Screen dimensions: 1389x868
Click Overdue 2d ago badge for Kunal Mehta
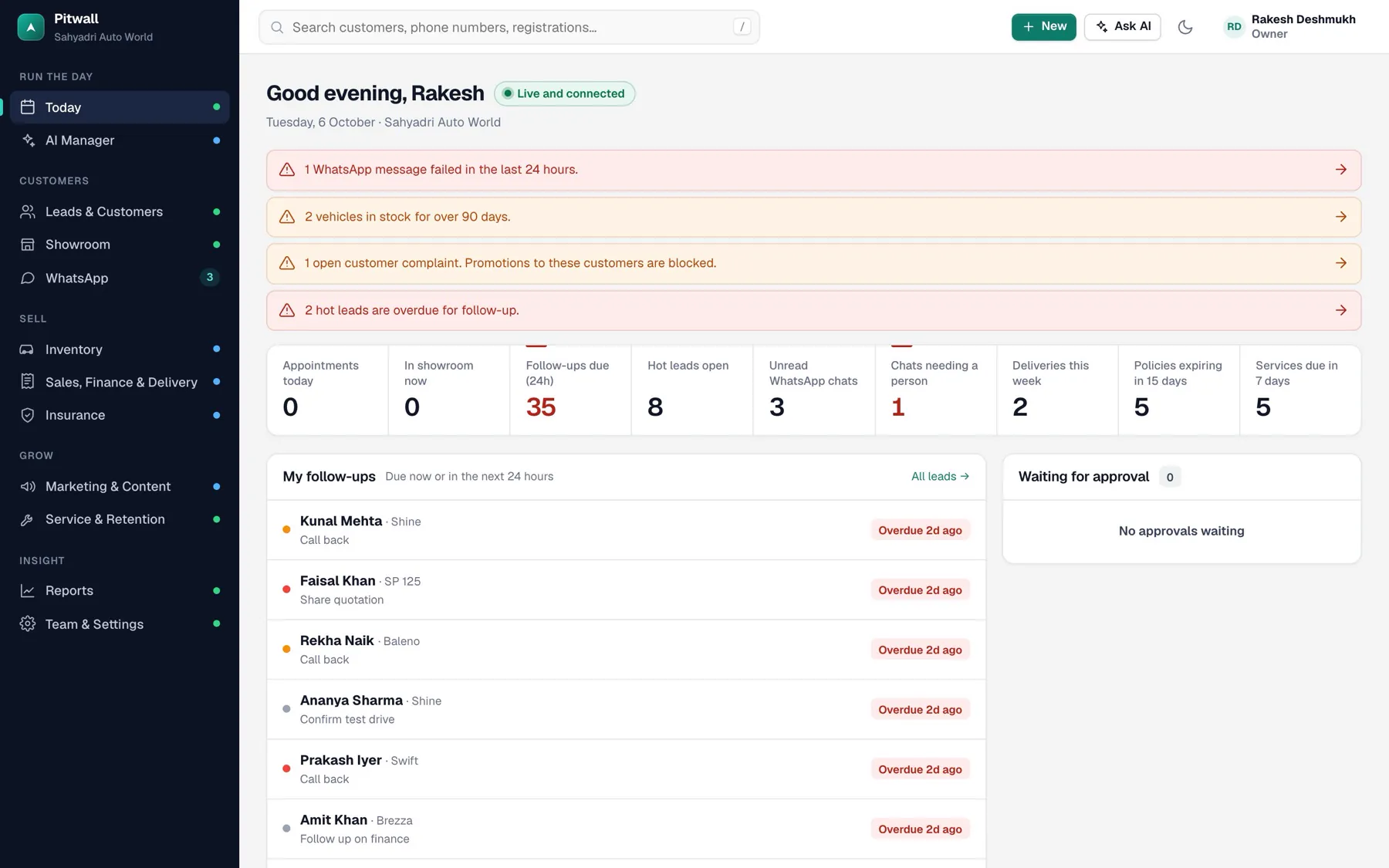[x=920, y=530]
